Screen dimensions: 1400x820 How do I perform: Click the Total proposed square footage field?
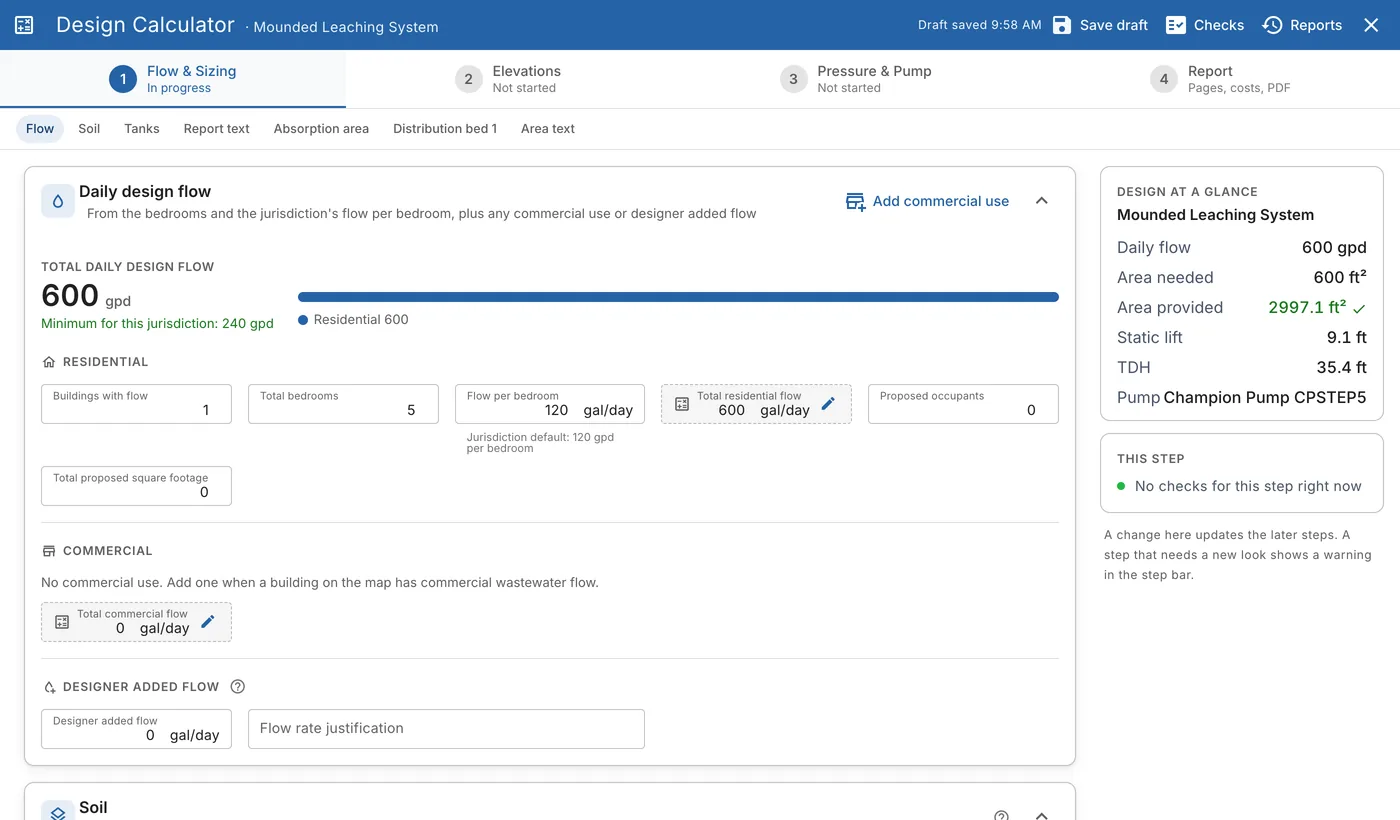136,486
